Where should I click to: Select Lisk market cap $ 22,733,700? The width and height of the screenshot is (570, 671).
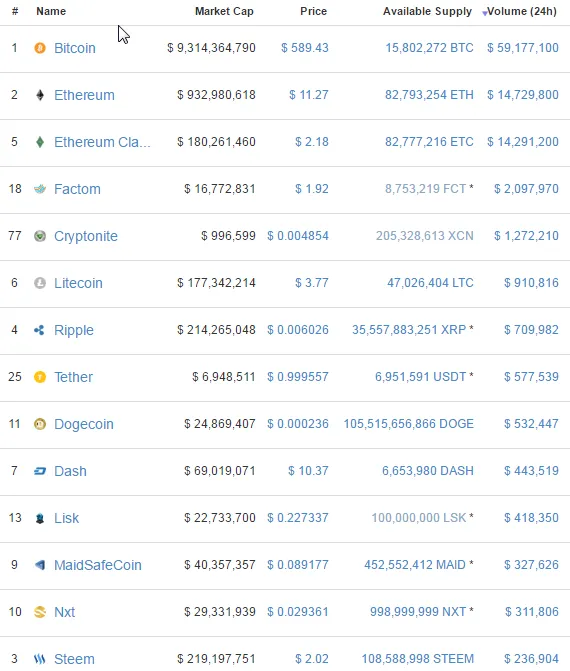[x=220, y=518]
